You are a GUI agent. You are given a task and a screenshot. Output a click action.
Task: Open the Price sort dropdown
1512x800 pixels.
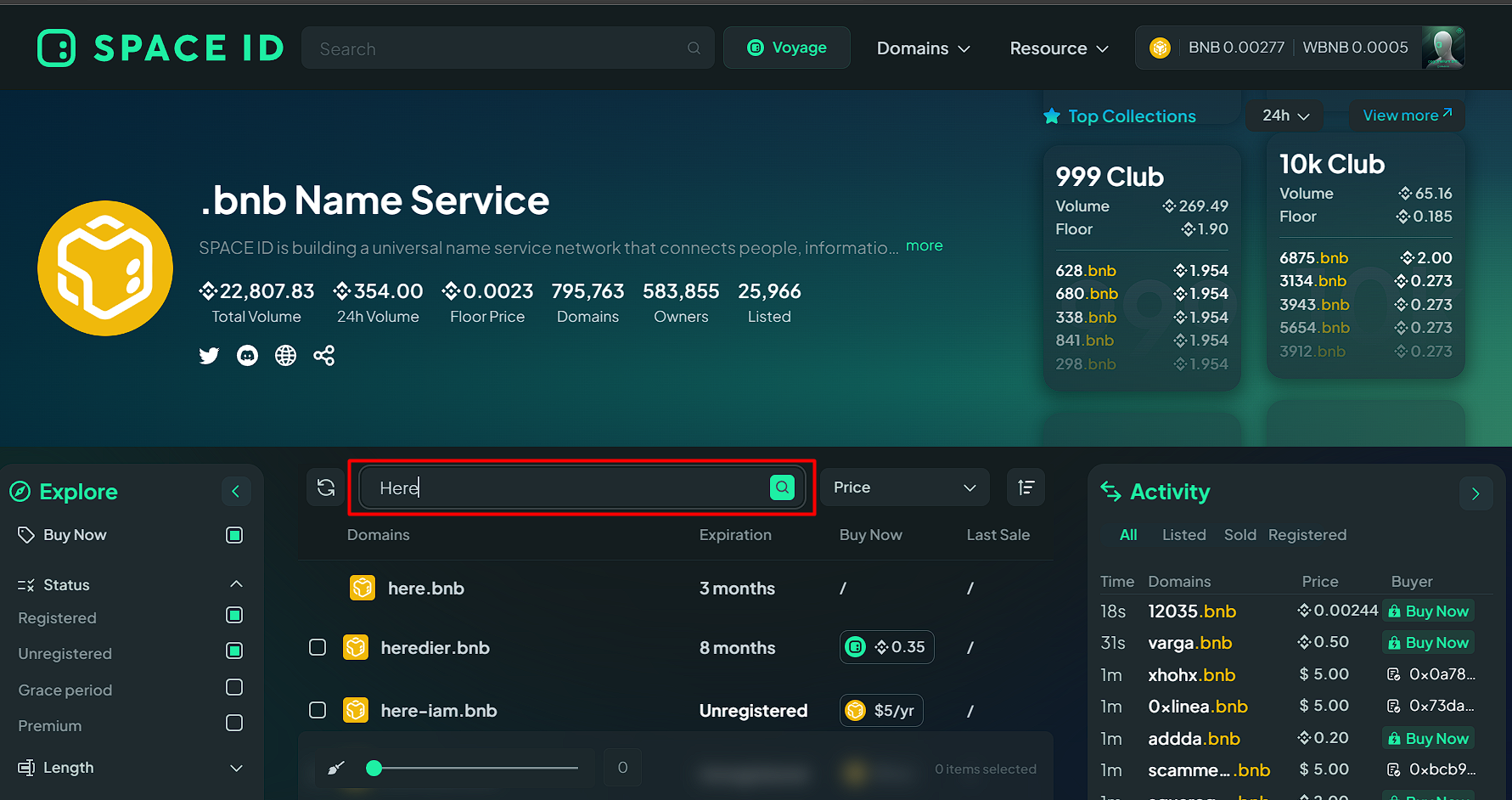pos(905,487)
